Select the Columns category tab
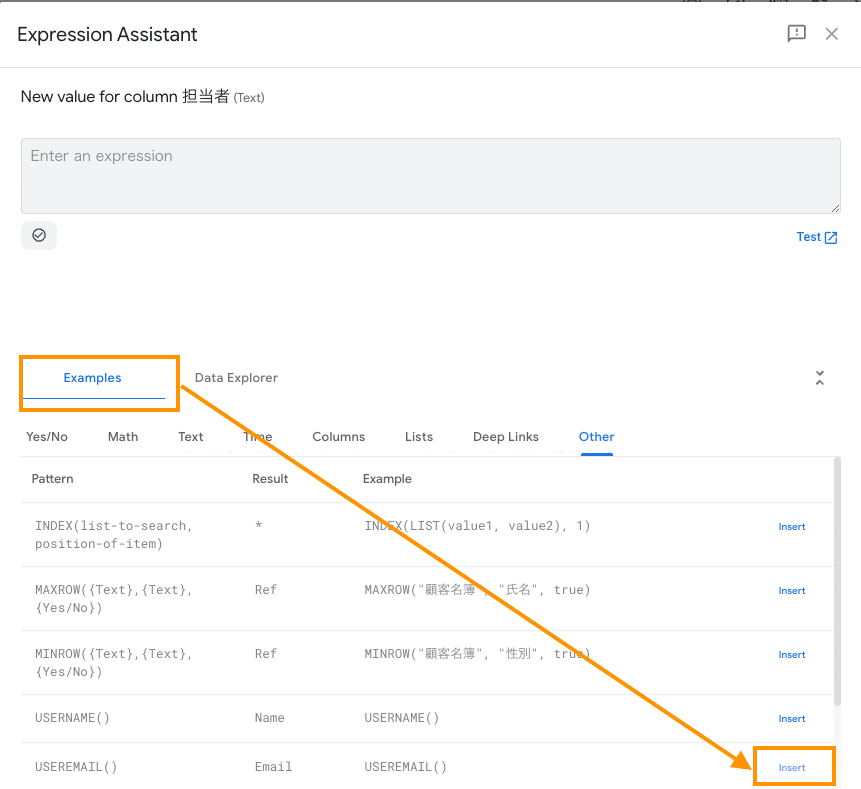This screenshot has width=861, height=789. [338, 437]
